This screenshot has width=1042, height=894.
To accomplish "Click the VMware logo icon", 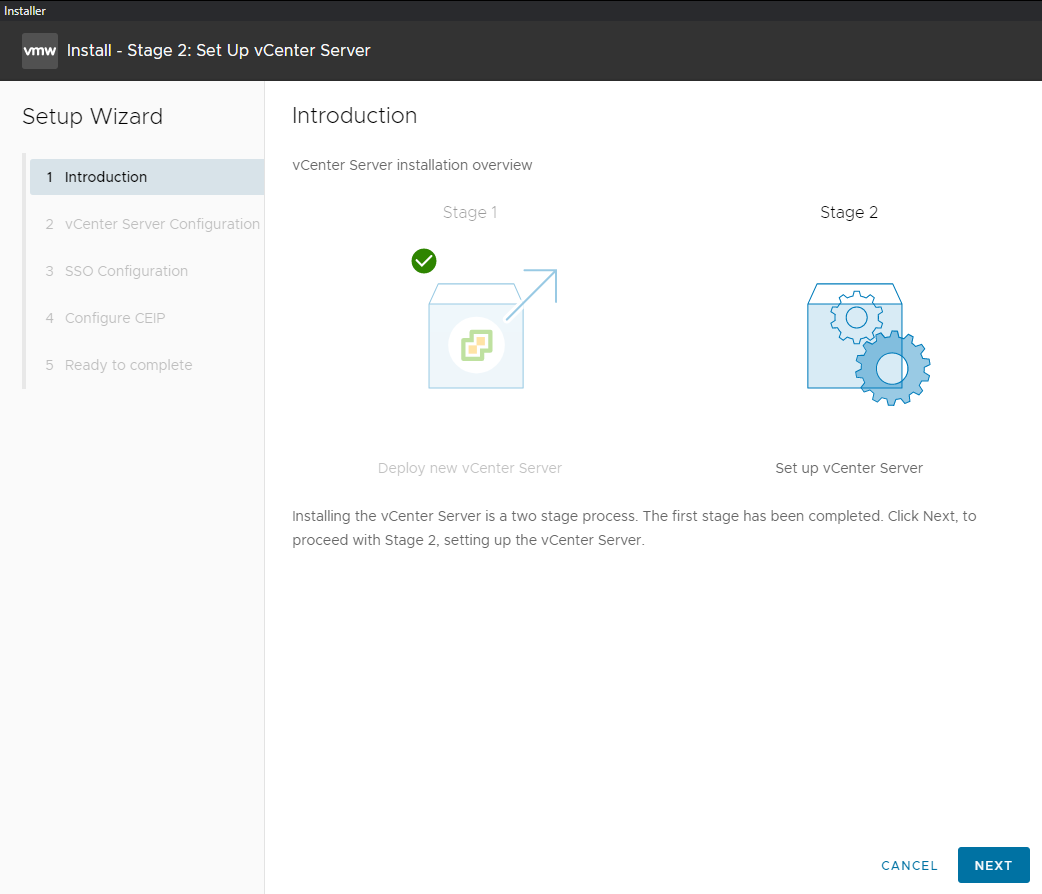I will (x=39, y=50).
